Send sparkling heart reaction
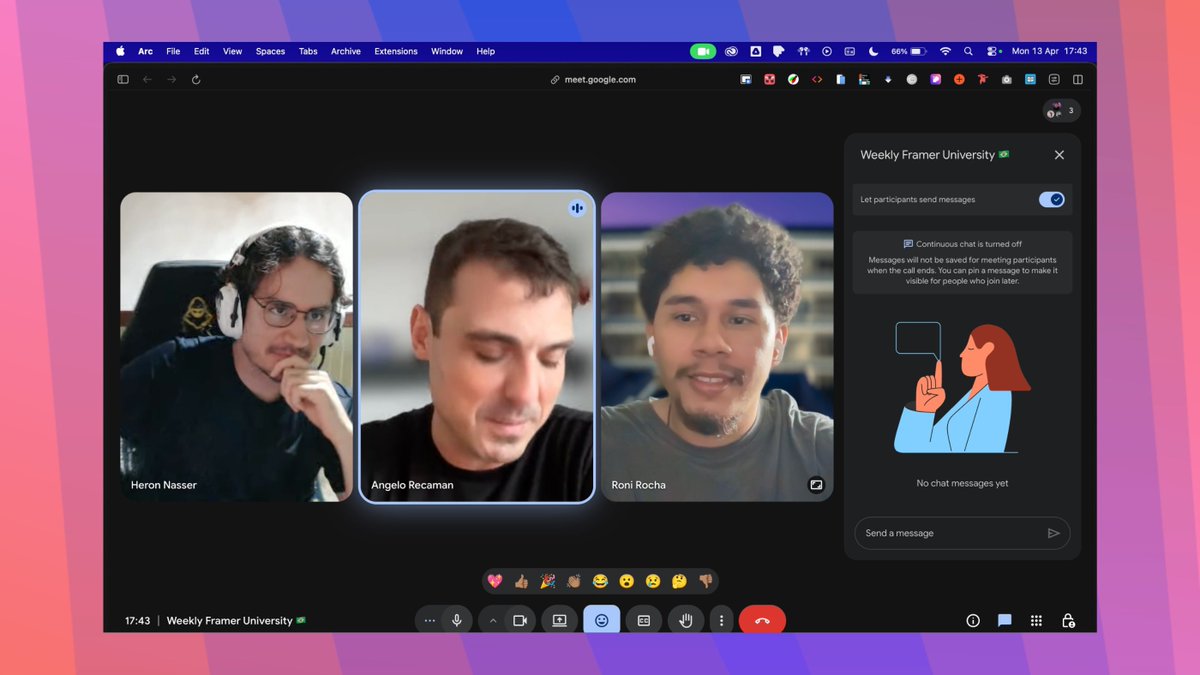1200x675 pixels. click(495, 581)
